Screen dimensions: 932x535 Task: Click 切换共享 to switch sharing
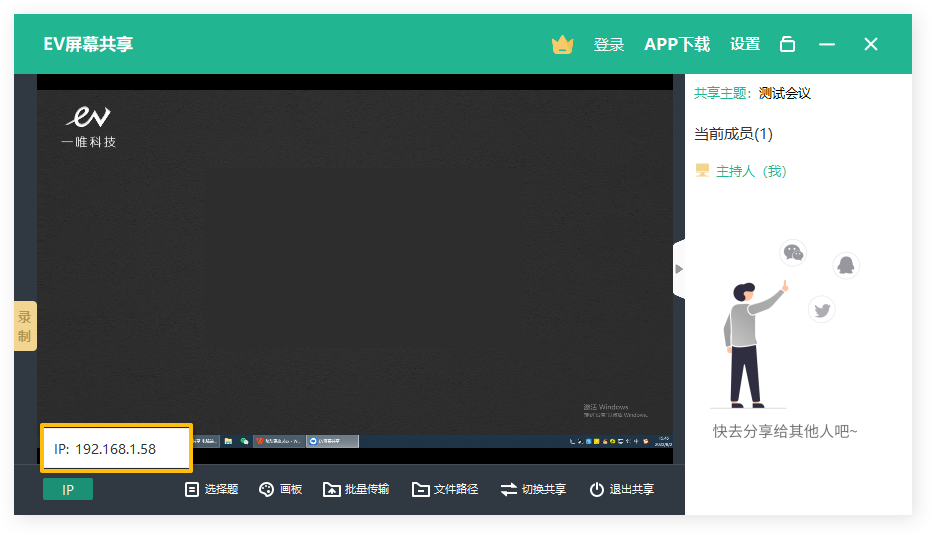coord(533,490)
